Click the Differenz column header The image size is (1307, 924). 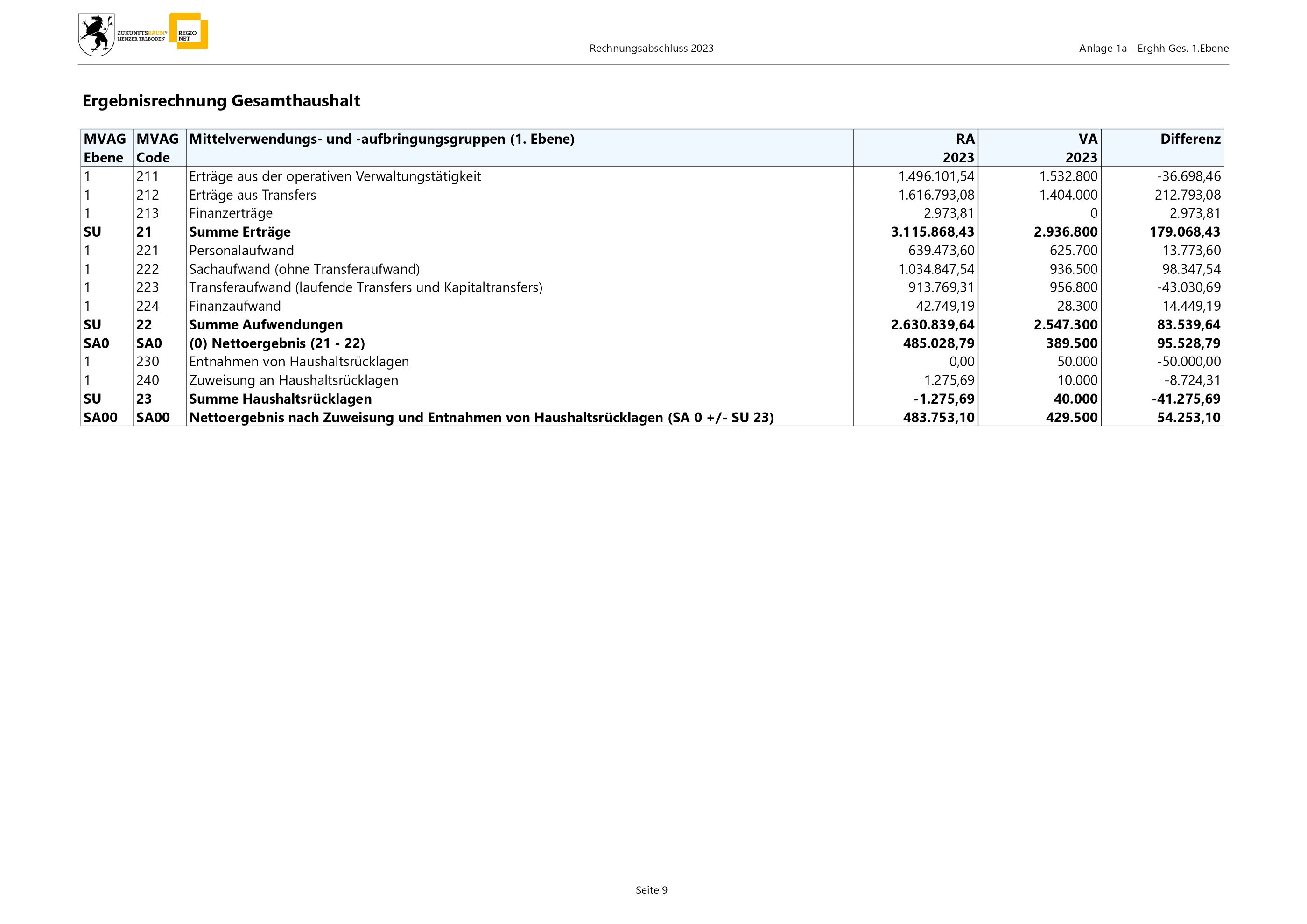[x=1190, y=140]
